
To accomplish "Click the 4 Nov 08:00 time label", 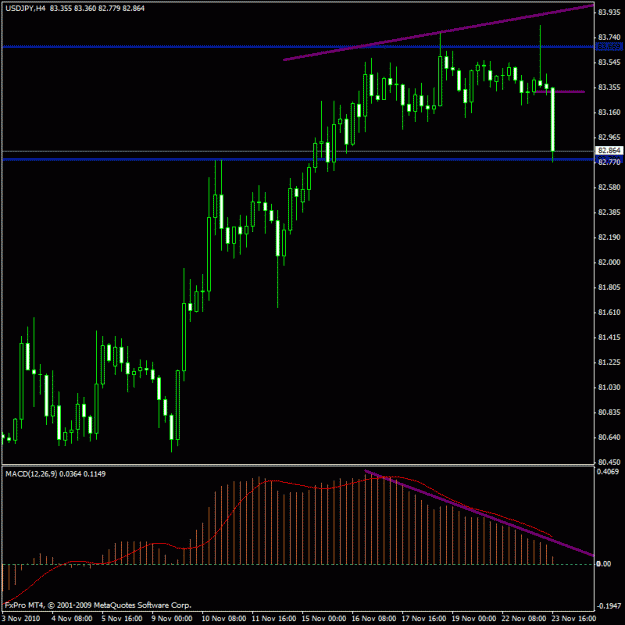I will tap(72, 619).
